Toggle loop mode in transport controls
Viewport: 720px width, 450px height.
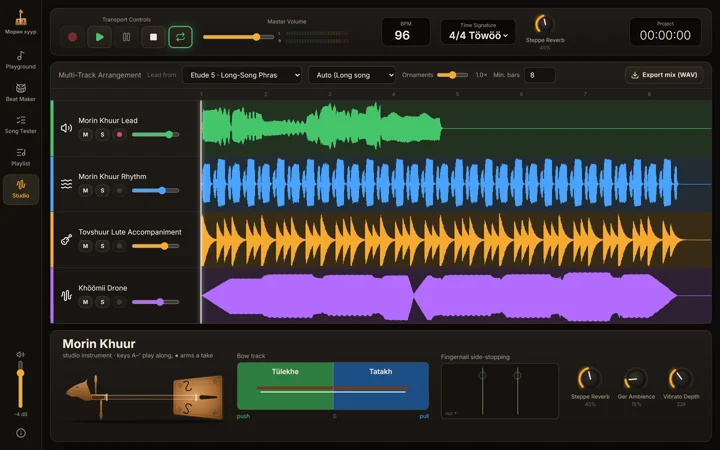pyautogui.click(x=180, y=37)
